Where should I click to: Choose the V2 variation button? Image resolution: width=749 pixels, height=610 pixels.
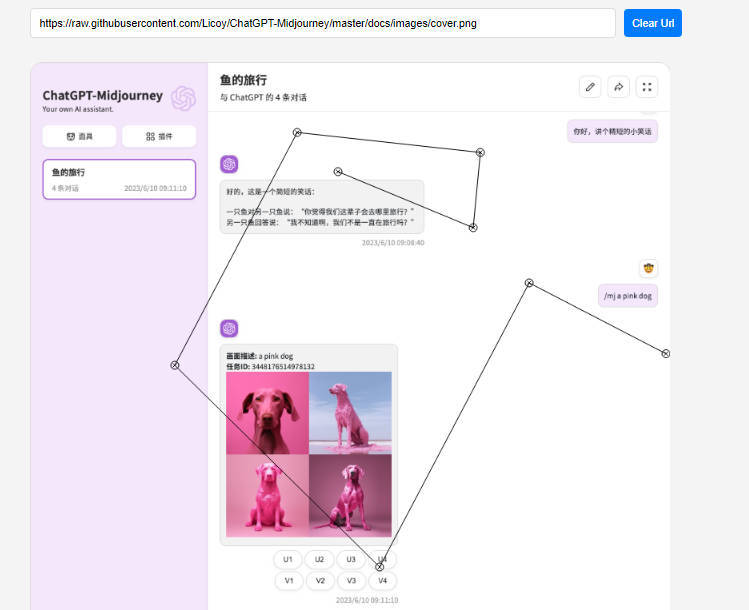click(x=319, y=580)
